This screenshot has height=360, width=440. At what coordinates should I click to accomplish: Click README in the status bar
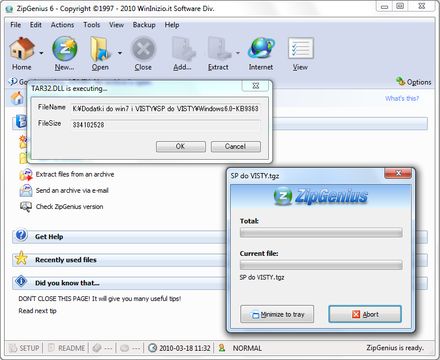(67, 348)
